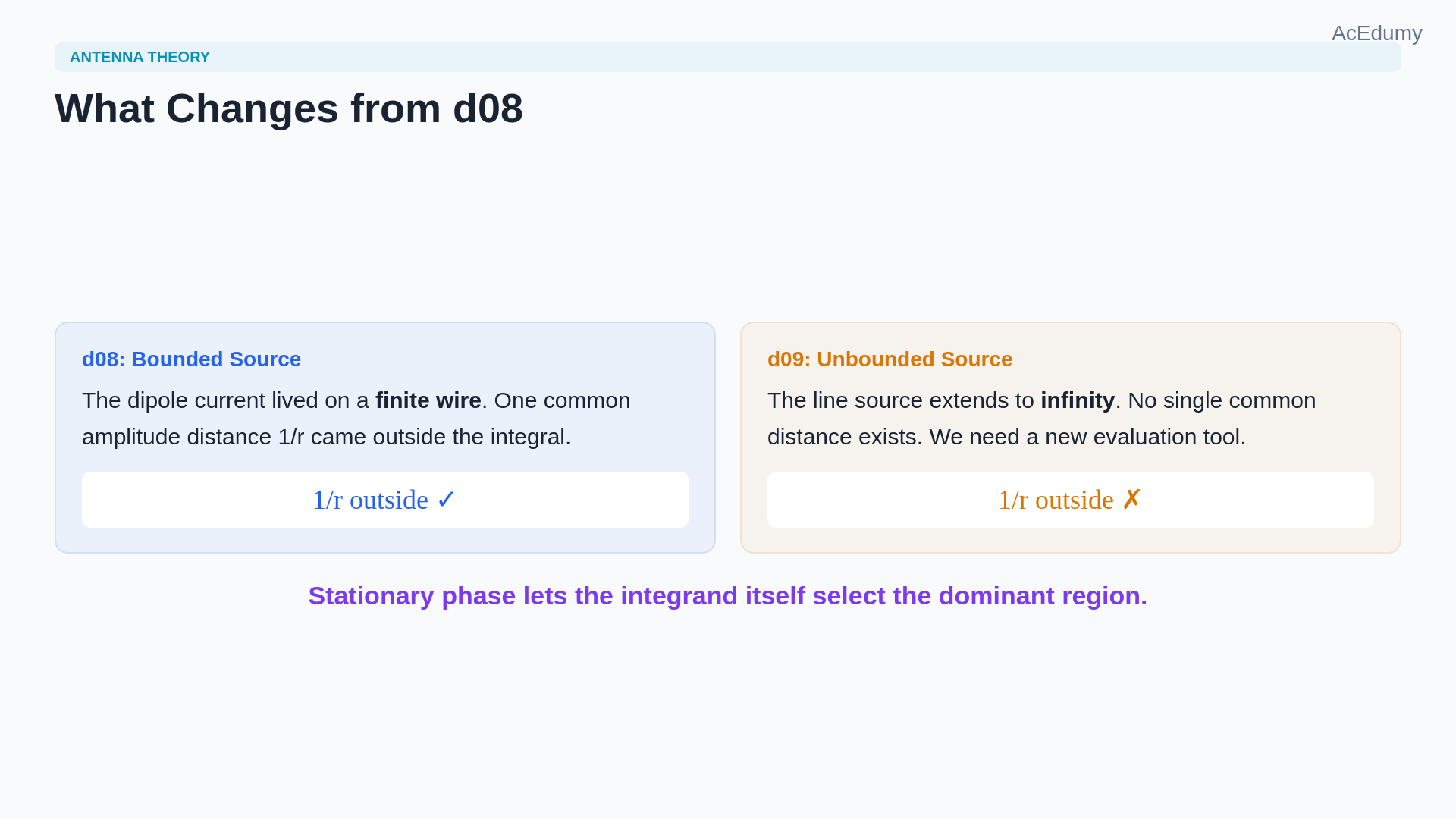This screenshot has height=819, width=1456.
Task: Click the line source description paragraph
Action: (x=1042, y=419)
